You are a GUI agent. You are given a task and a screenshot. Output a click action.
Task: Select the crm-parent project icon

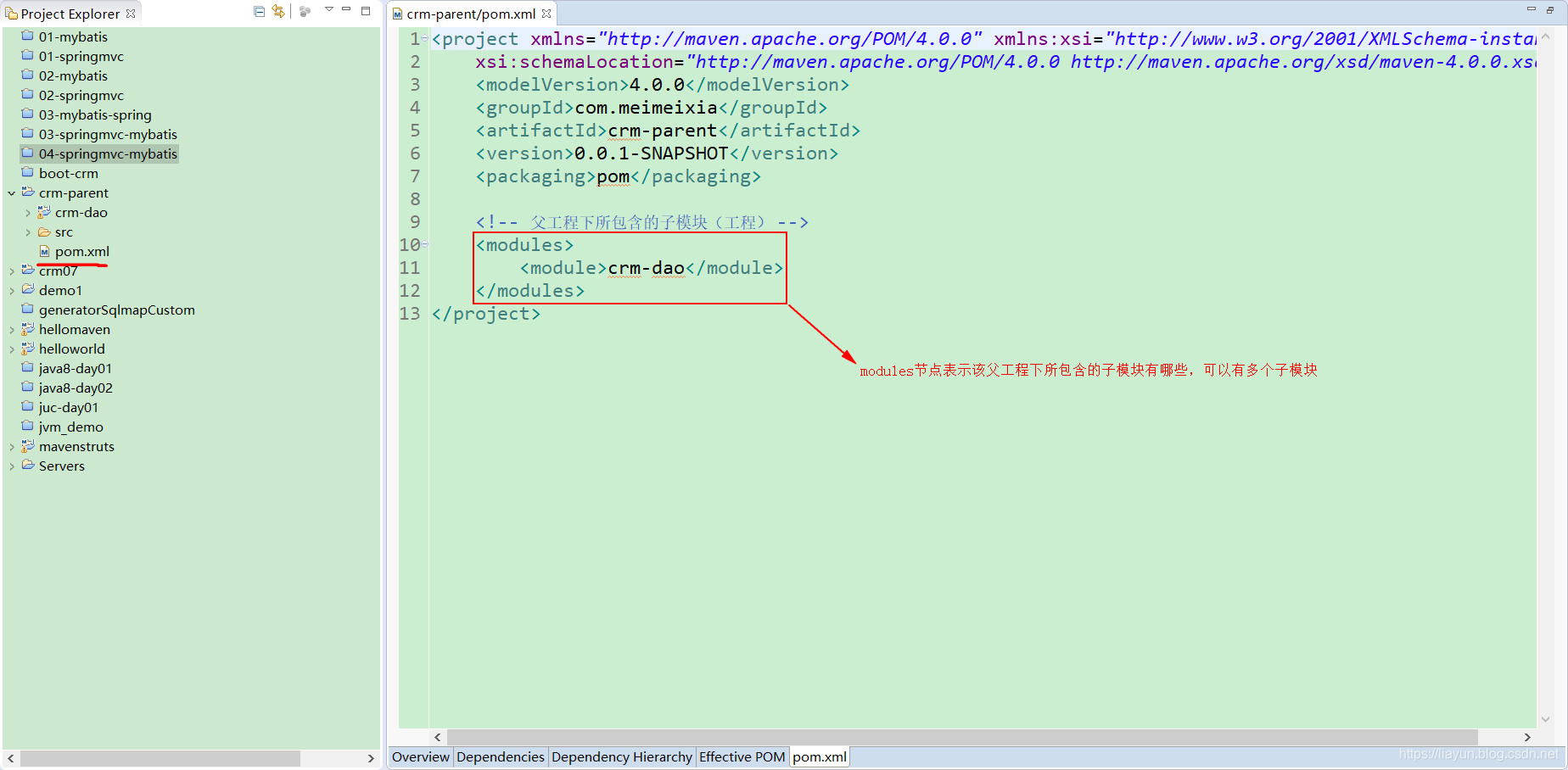pos(28,192)
